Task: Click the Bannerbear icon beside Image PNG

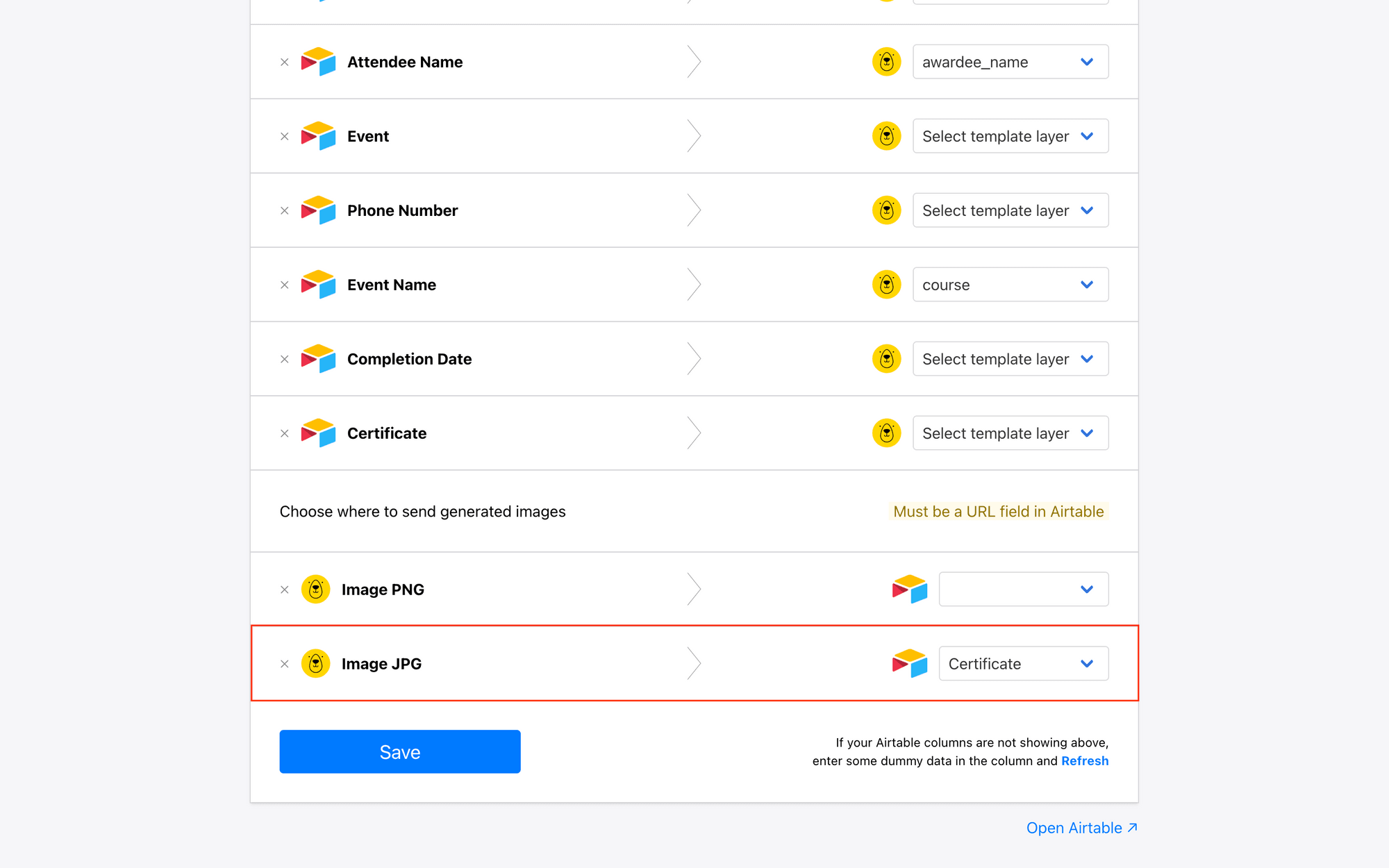Action: [315, 590]
